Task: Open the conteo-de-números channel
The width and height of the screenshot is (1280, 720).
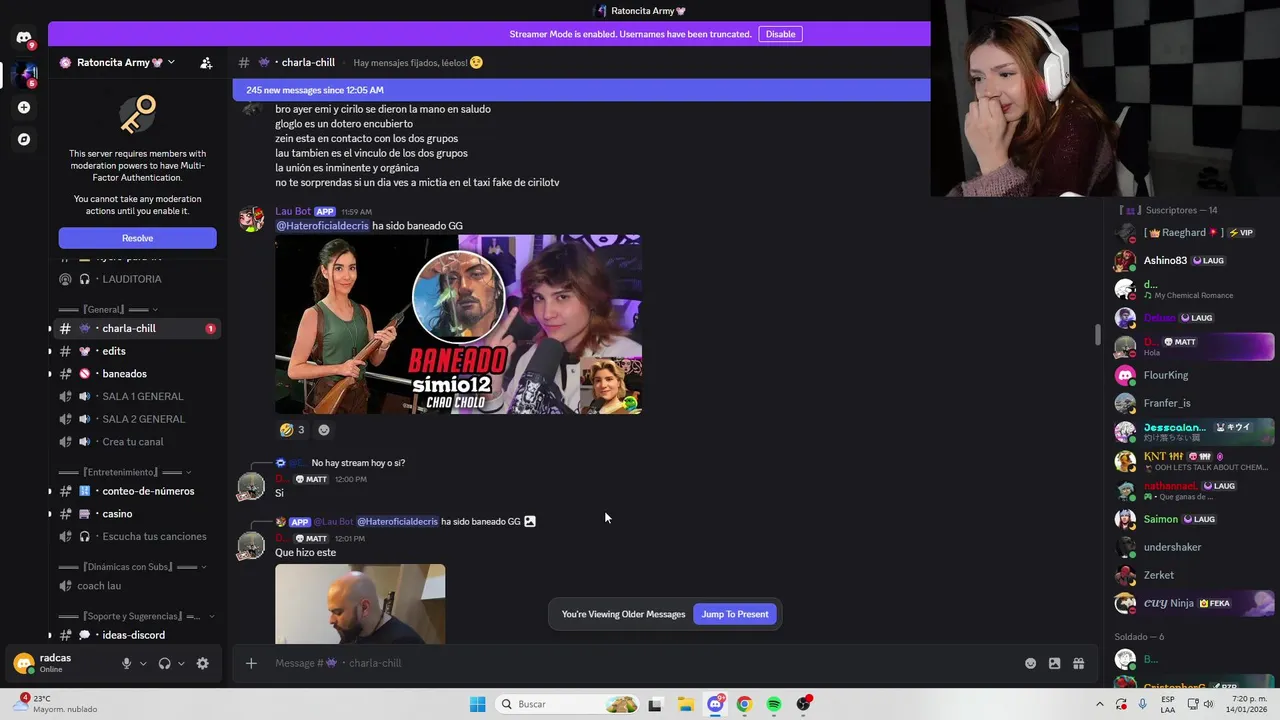Action: [137, 491]
